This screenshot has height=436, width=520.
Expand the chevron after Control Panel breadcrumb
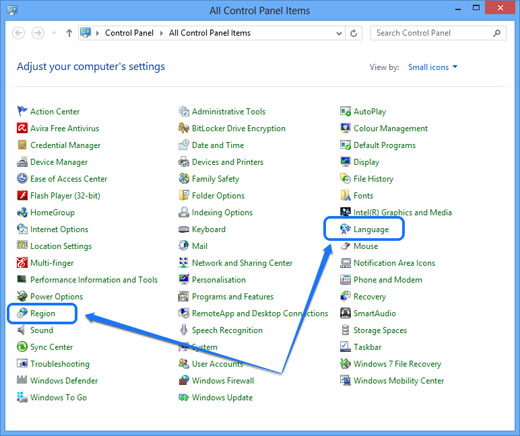click(161, 33)
